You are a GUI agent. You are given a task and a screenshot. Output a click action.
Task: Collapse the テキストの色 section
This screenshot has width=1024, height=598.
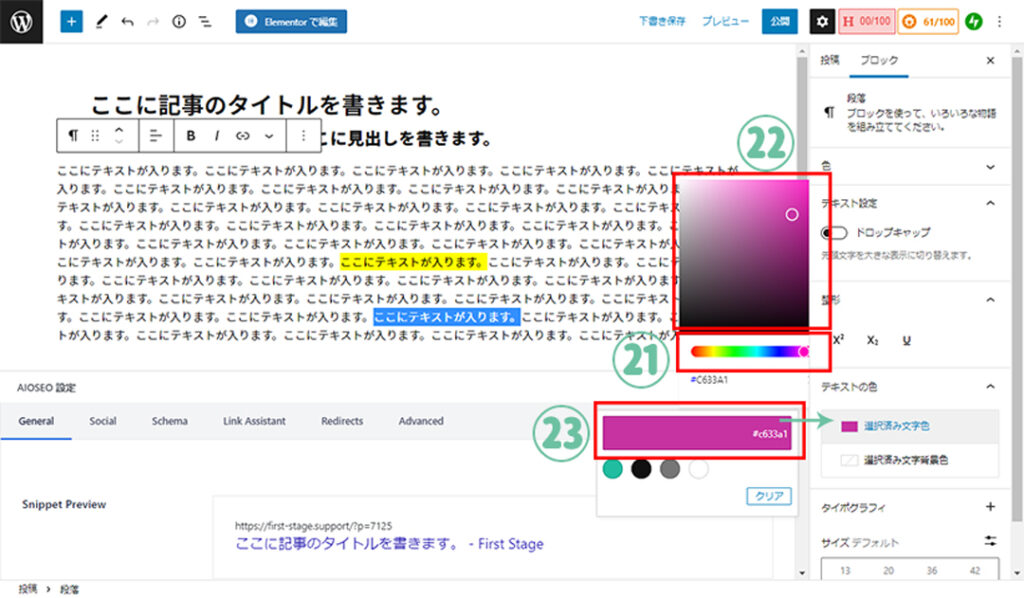(990, 386)
